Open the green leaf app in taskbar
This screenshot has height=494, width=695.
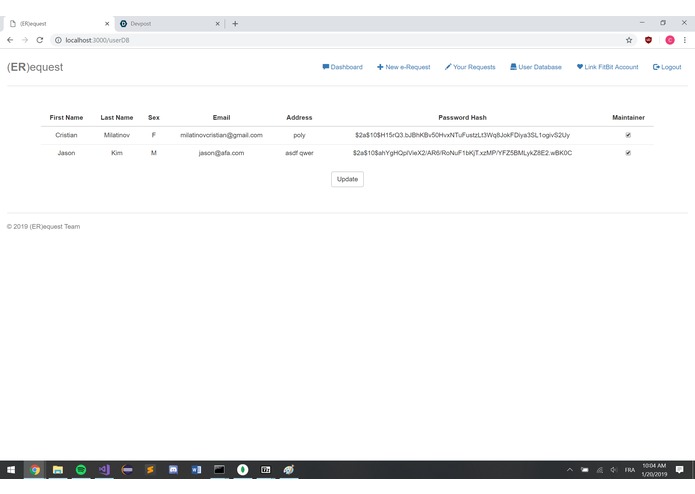point(242,470)
